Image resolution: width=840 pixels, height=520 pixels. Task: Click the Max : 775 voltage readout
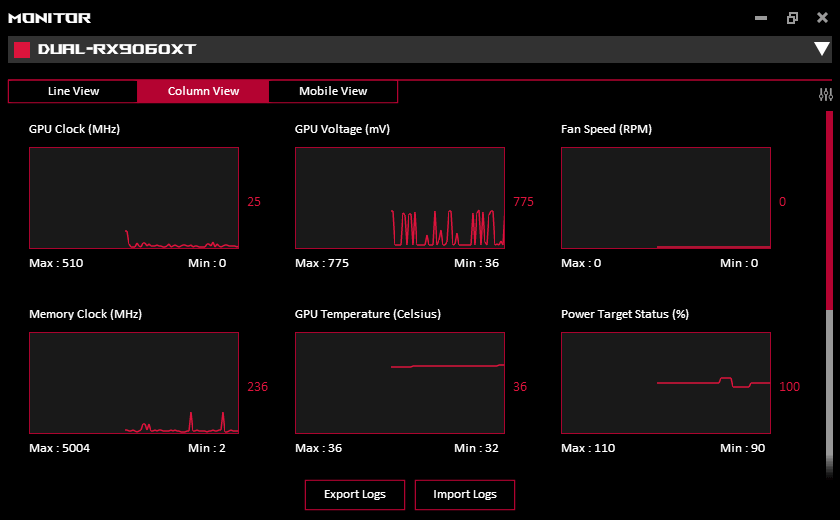(x=322, y=263)
